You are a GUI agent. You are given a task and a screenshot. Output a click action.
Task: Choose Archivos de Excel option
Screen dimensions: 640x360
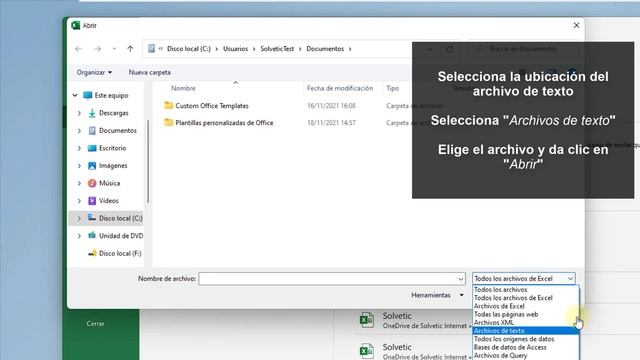click(526, 306)
